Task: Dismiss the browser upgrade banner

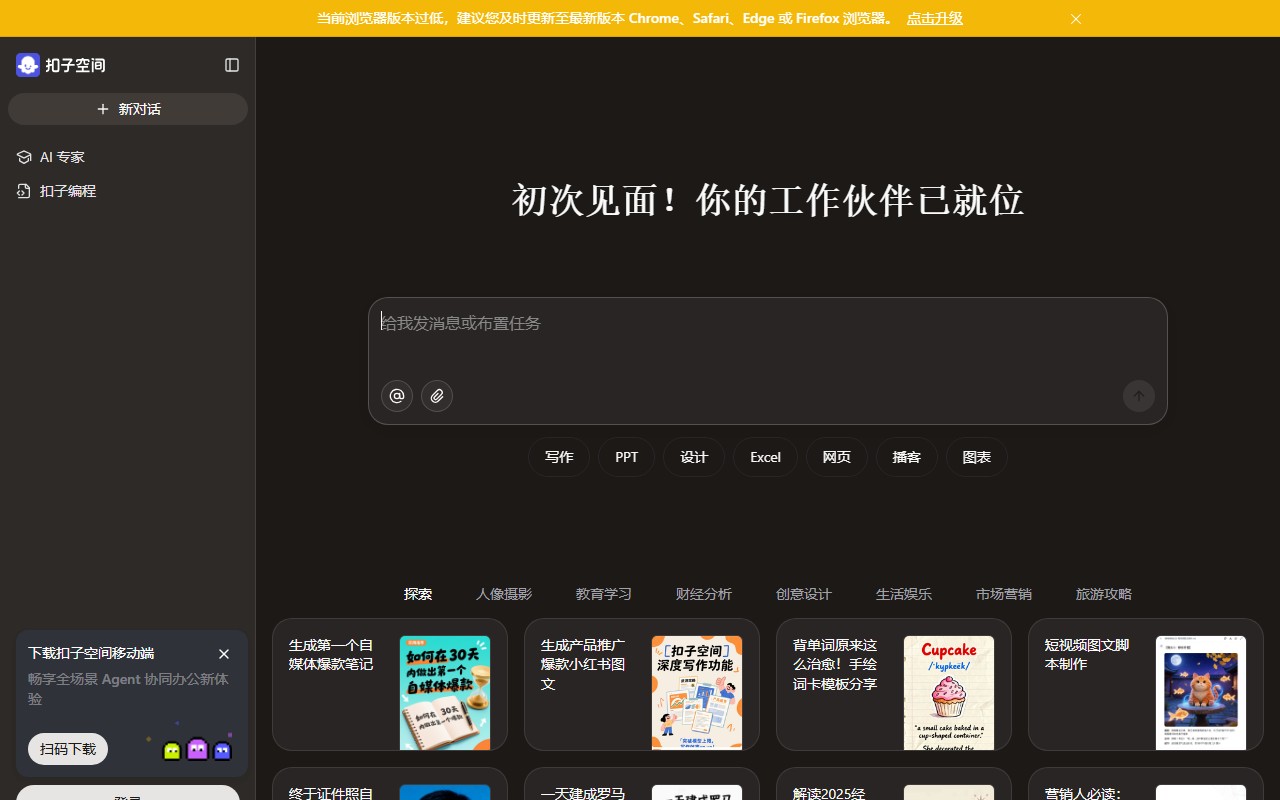Action: pos(1076,19)
